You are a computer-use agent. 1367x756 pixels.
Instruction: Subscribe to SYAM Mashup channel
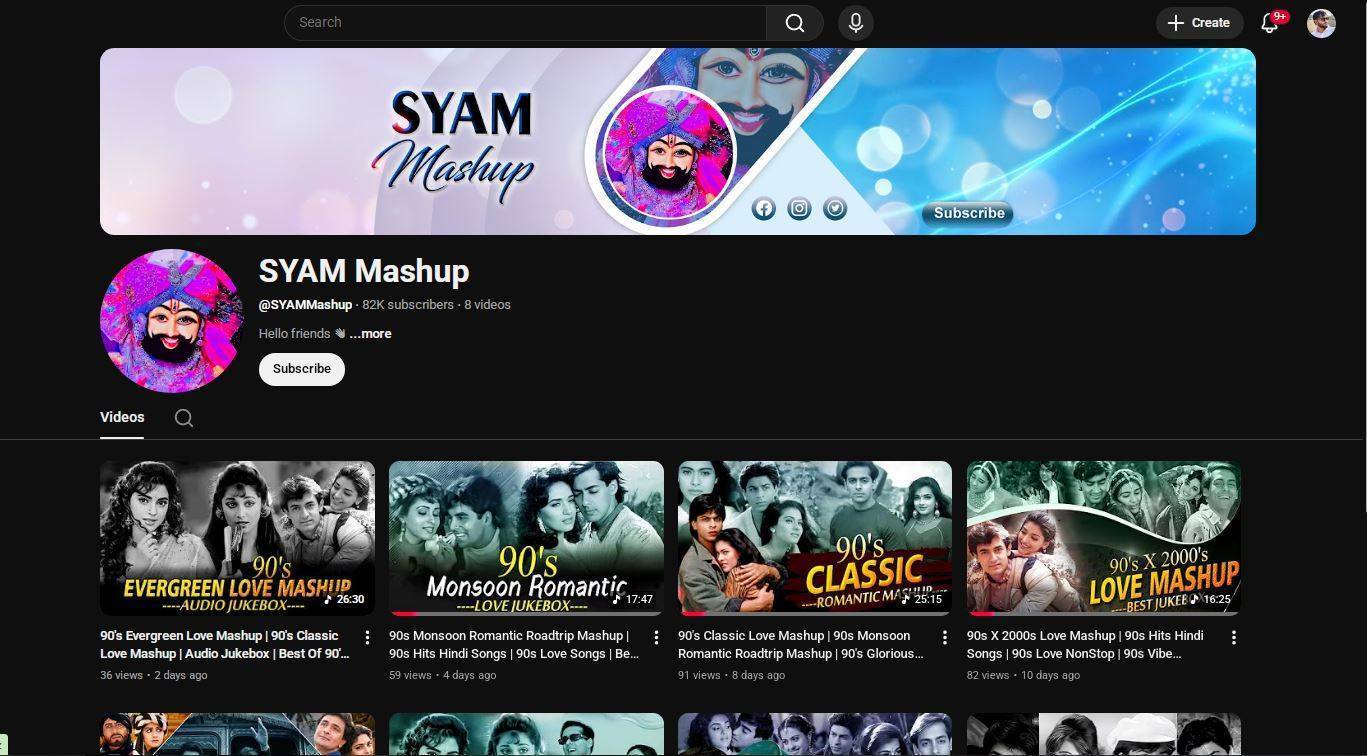301,369
